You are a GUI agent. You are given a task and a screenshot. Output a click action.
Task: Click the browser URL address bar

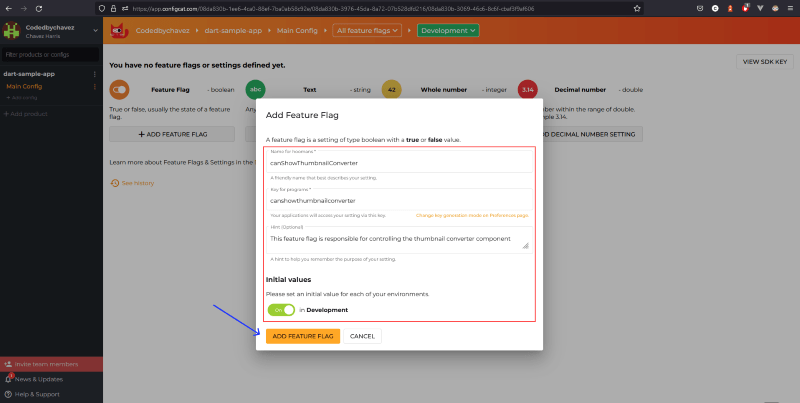(x=367, y=9)
